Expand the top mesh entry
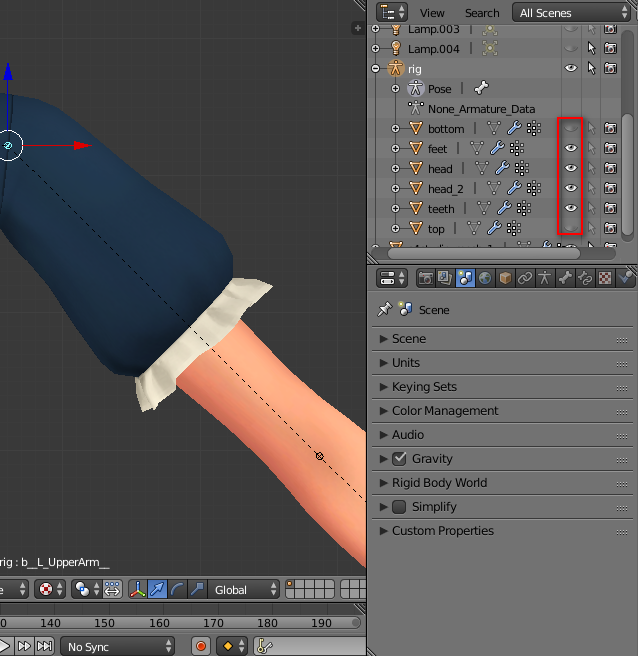The height and width of the screenshot is (656, 638). tap(395, 228)
